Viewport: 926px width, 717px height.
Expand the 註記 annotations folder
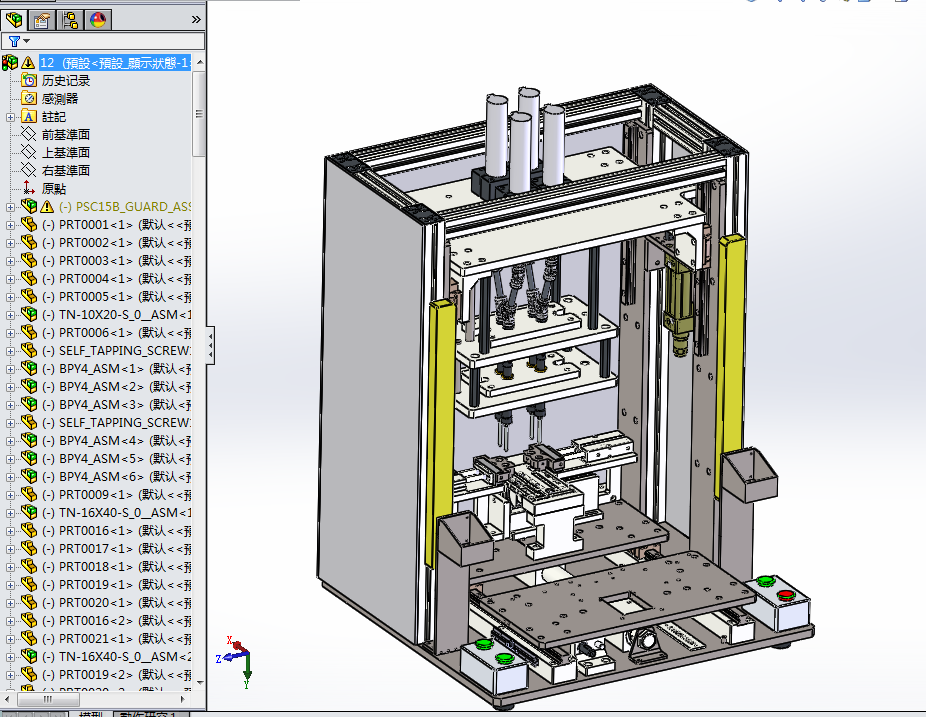pyautogui.click(x=10, y=117)
